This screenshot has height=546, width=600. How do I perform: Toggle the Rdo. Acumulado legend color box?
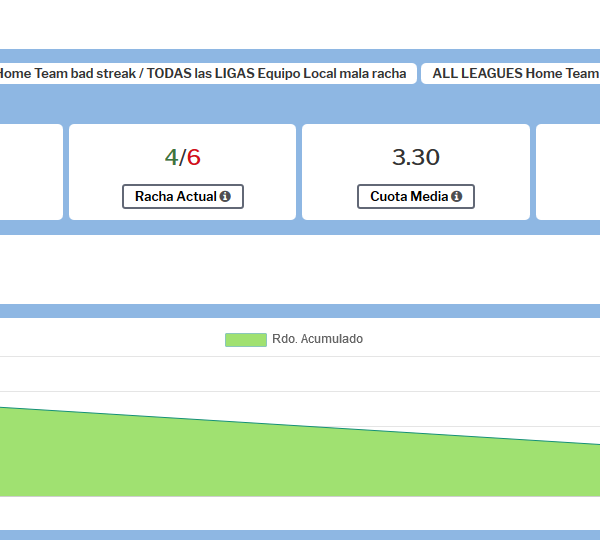pos(246,340)
